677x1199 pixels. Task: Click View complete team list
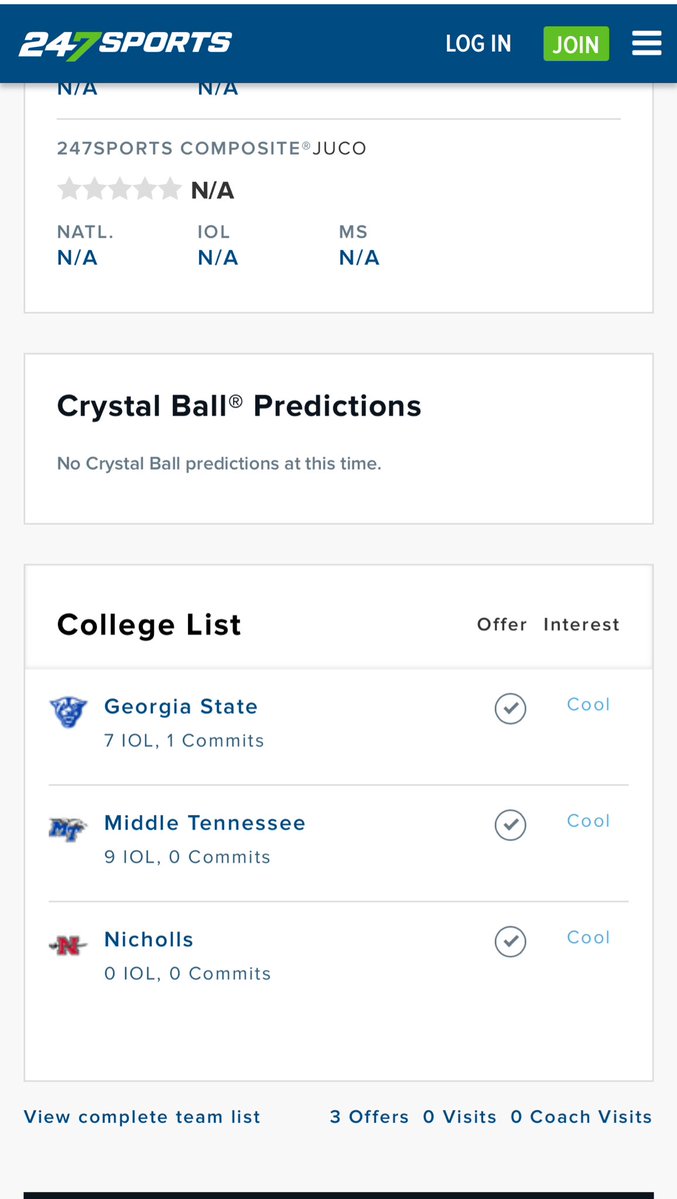(x=142, y=1116)
